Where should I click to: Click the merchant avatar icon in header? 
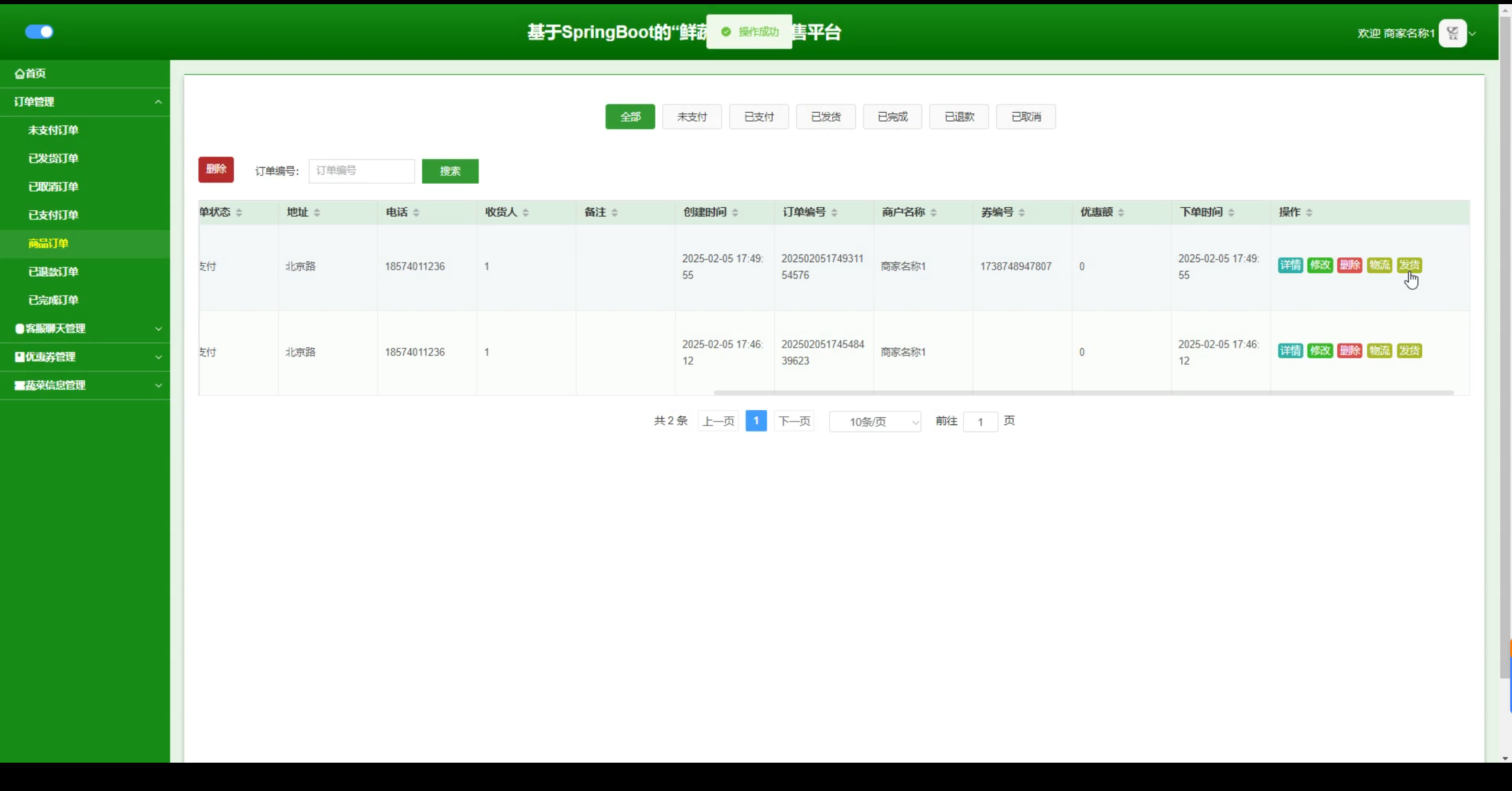point(1452,33)
